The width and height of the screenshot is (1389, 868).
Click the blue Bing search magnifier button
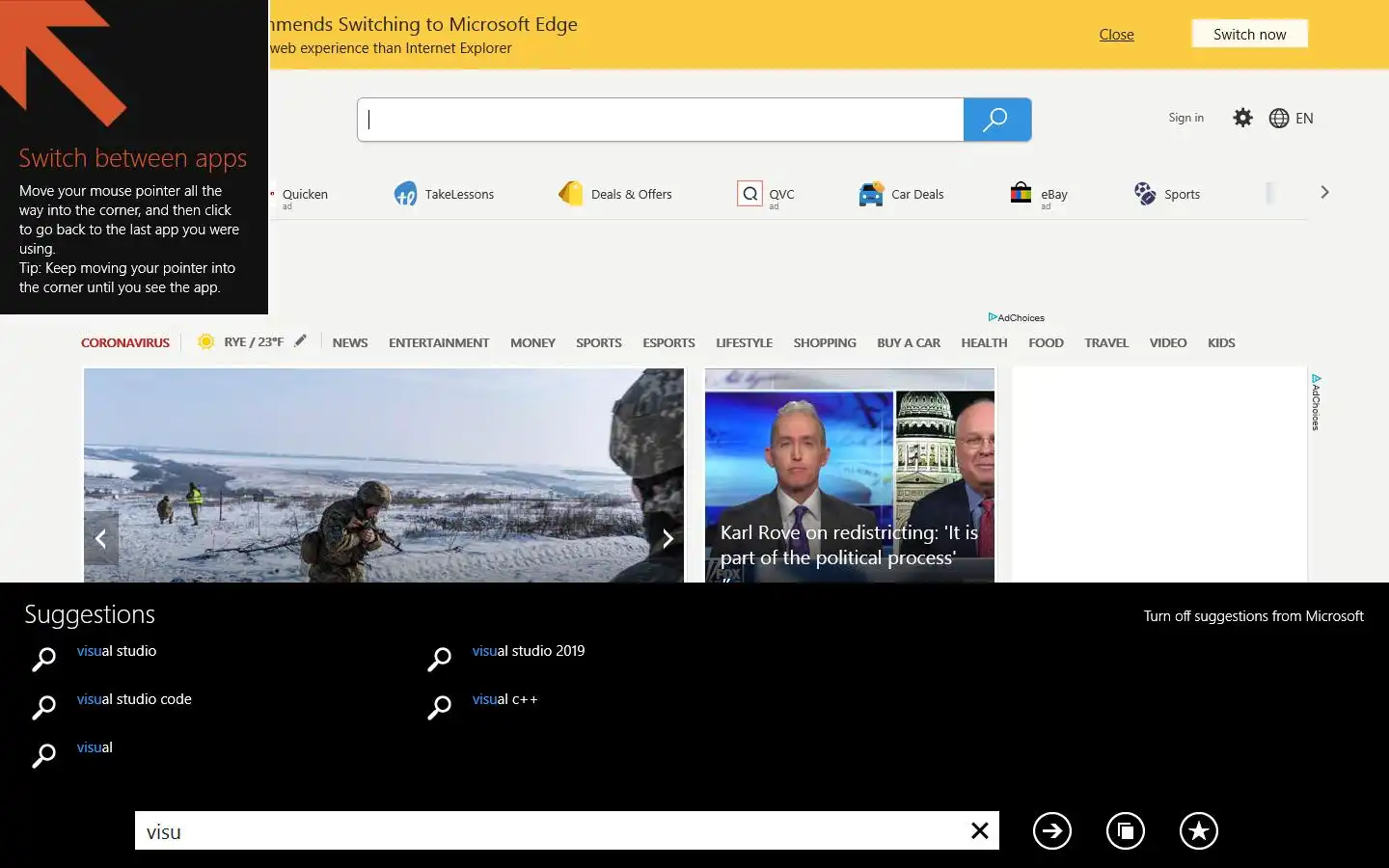pyautogui.click(x=997, y=120)
